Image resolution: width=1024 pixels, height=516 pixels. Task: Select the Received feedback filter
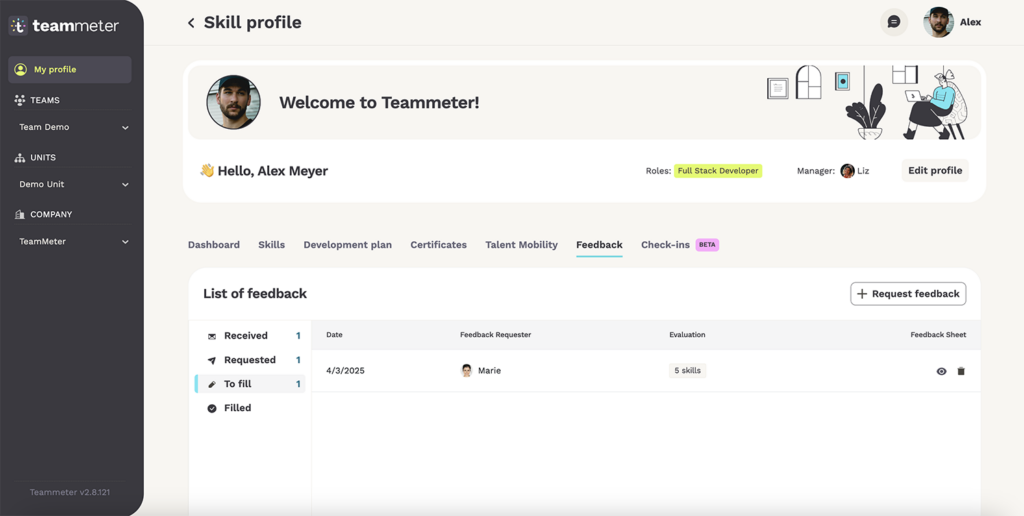(251, 336)
